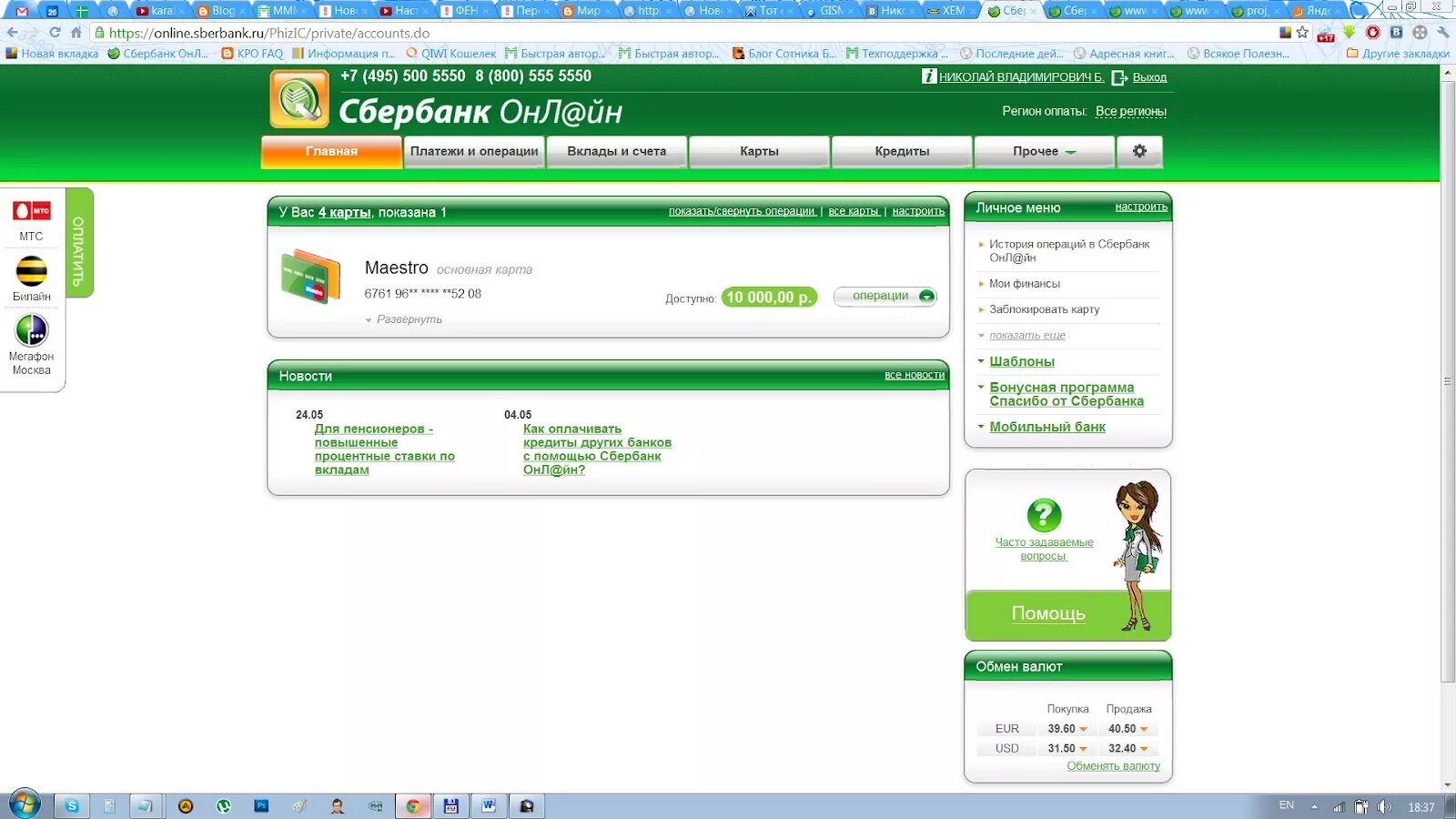1456x819 pixels.
Task: Click the info icon beside the user name
Action: point(929,76)
